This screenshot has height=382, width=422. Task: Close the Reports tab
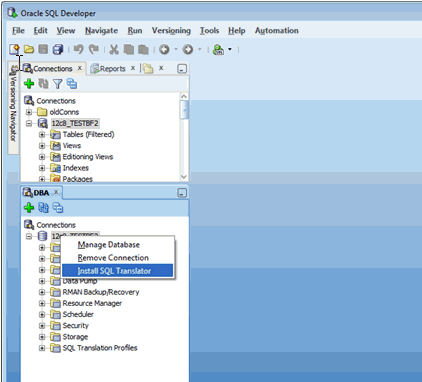[x=133, y=68]
